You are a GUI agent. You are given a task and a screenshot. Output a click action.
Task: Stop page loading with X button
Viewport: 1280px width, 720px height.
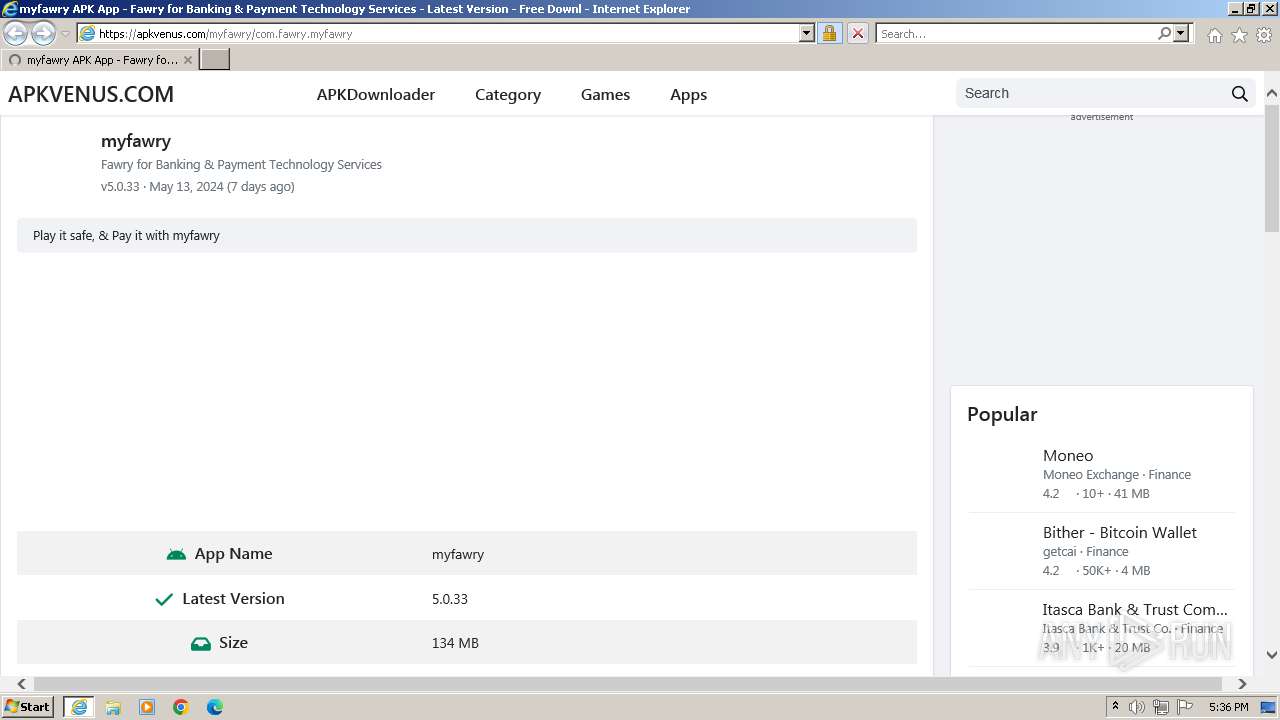point(857,33)
